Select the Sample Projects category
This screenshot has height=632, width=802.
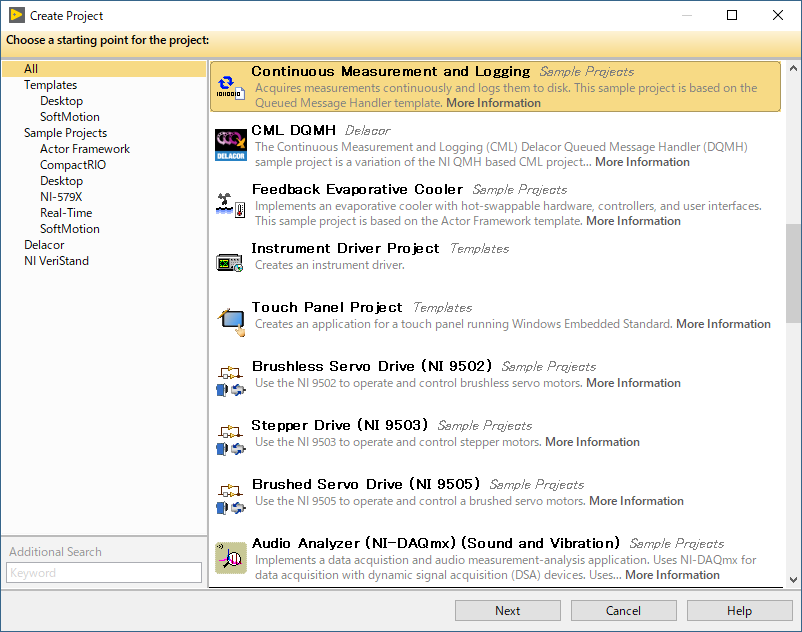65,133
